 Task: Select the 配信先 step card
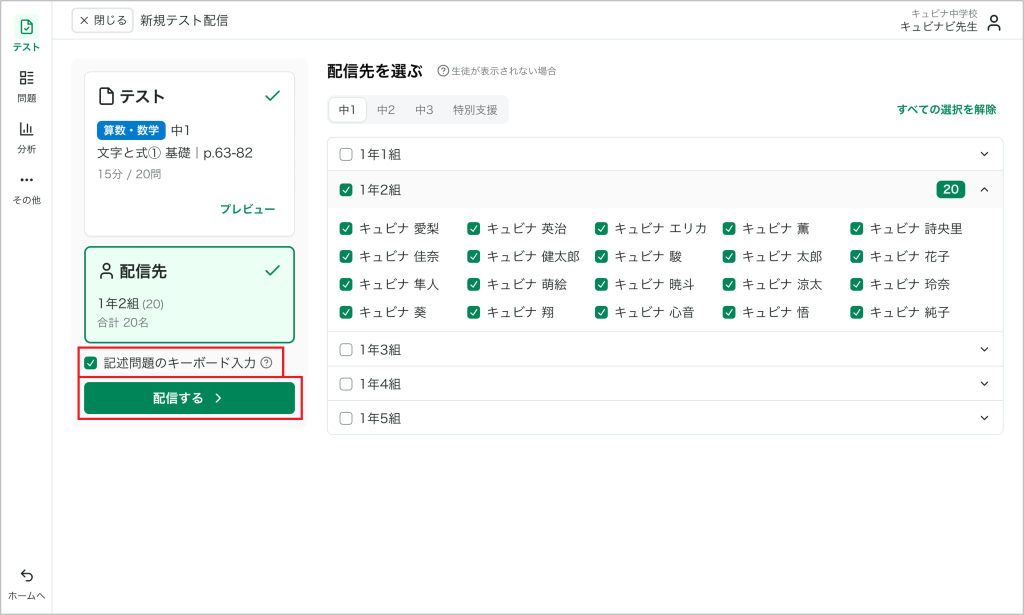click(189, 294)
